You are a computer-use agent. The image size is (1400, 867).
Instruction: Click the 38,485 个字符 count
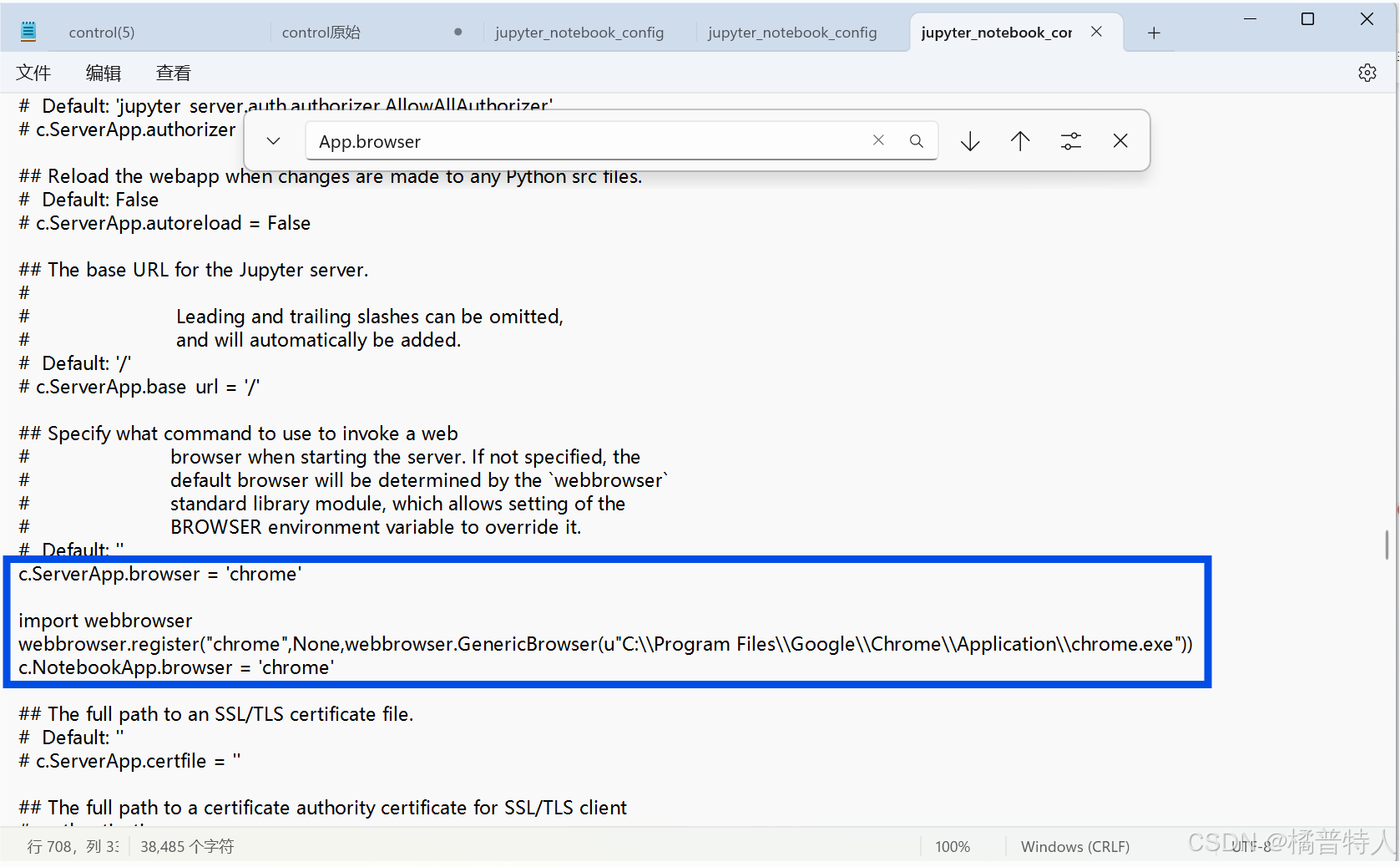tap(187, 846)
